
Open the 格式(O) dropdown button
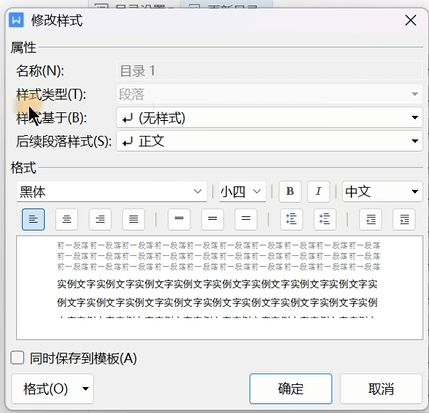pos(52,389)
